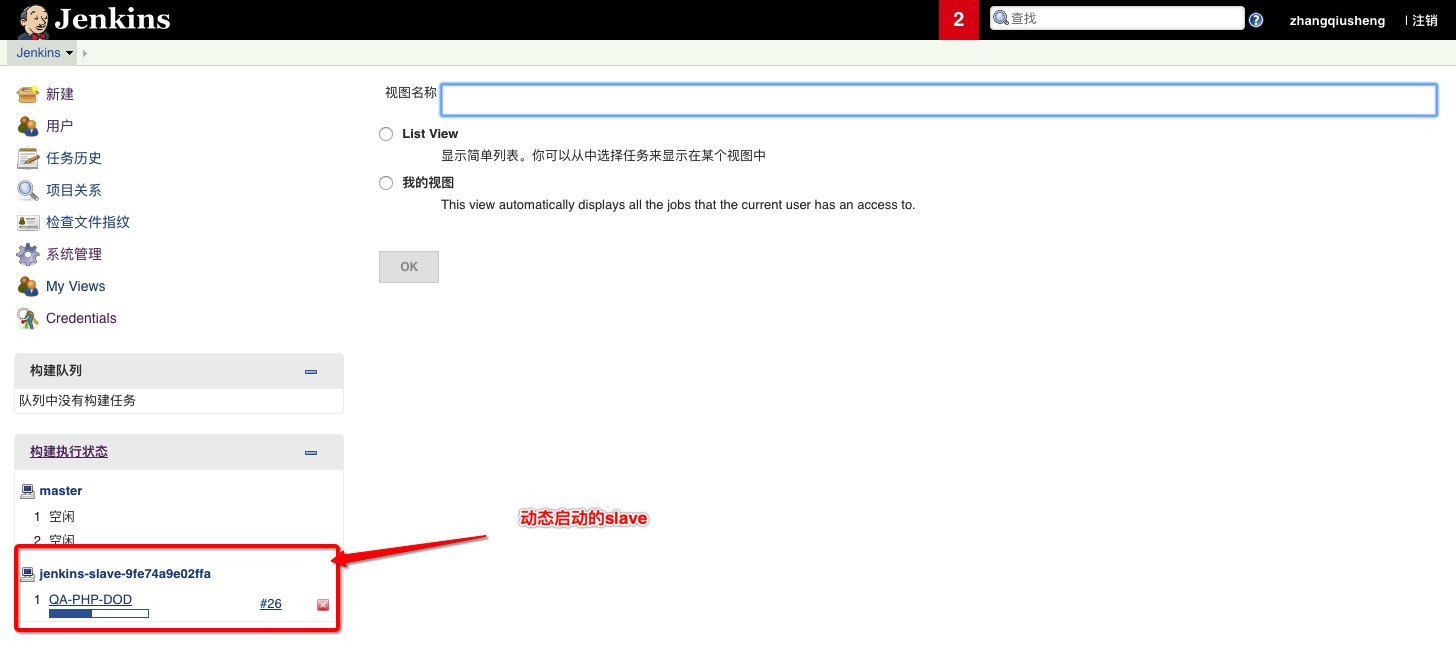The image size is (1456, 672).
Task: Click the 任务历史 notepad icon
Action: click(28, 158)
